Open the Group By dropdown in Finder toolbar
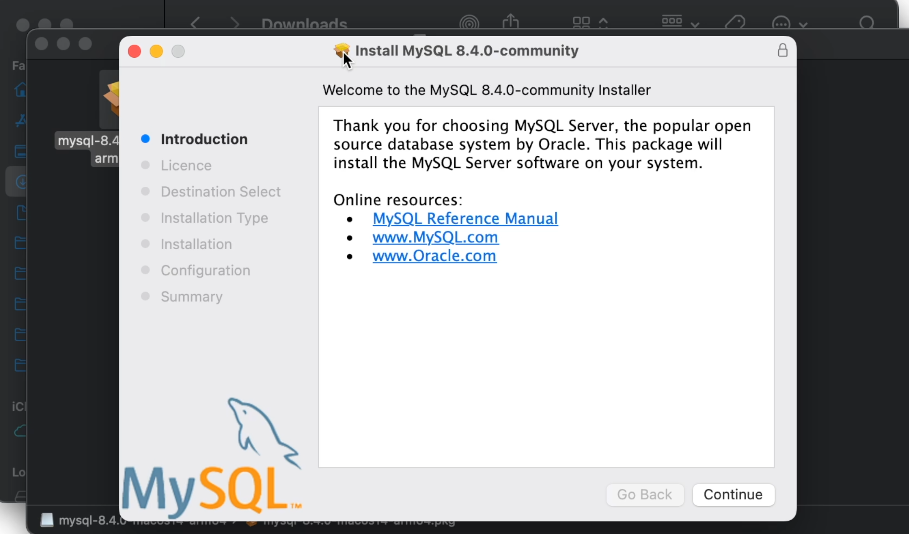 pyautogui.click(x=681, y=23)
